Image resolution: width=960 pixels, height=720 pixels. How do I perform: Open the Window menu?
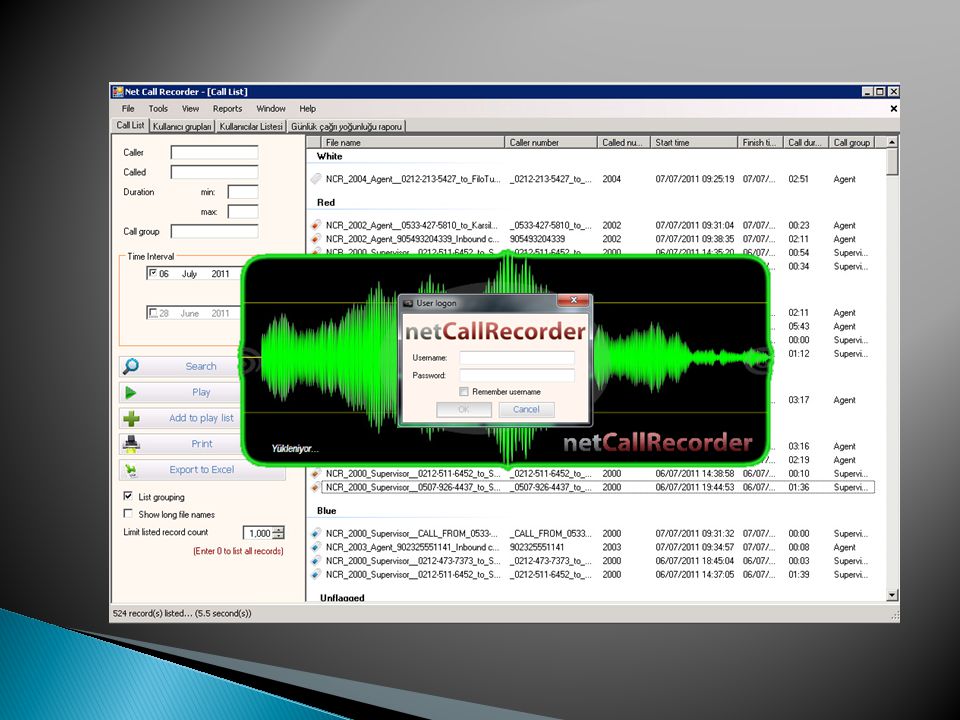[271, 108]
